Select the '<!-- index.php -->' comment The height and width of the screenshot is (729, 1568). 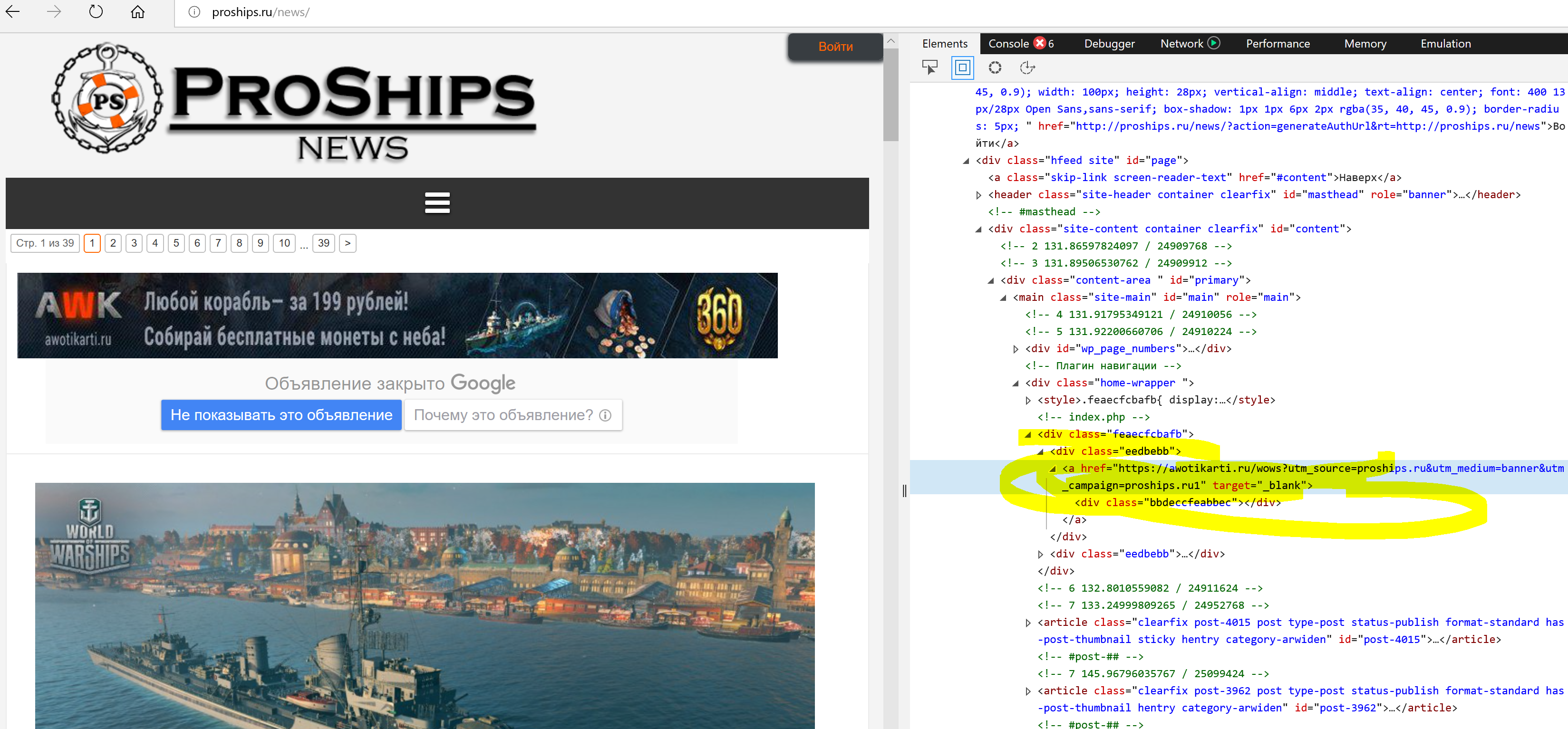tap(1093, 417)
